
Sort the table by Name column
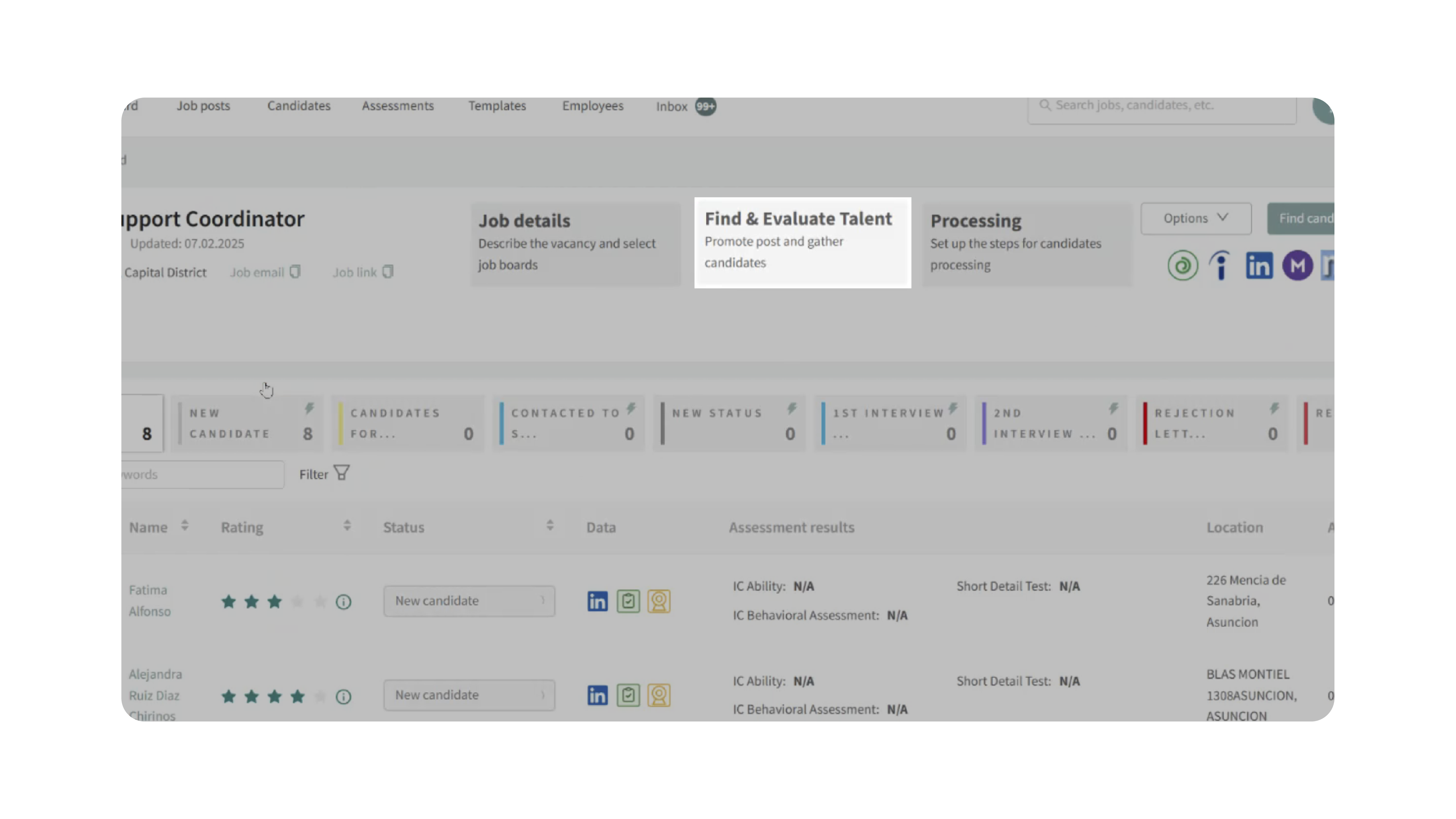(x=184, y=526)
